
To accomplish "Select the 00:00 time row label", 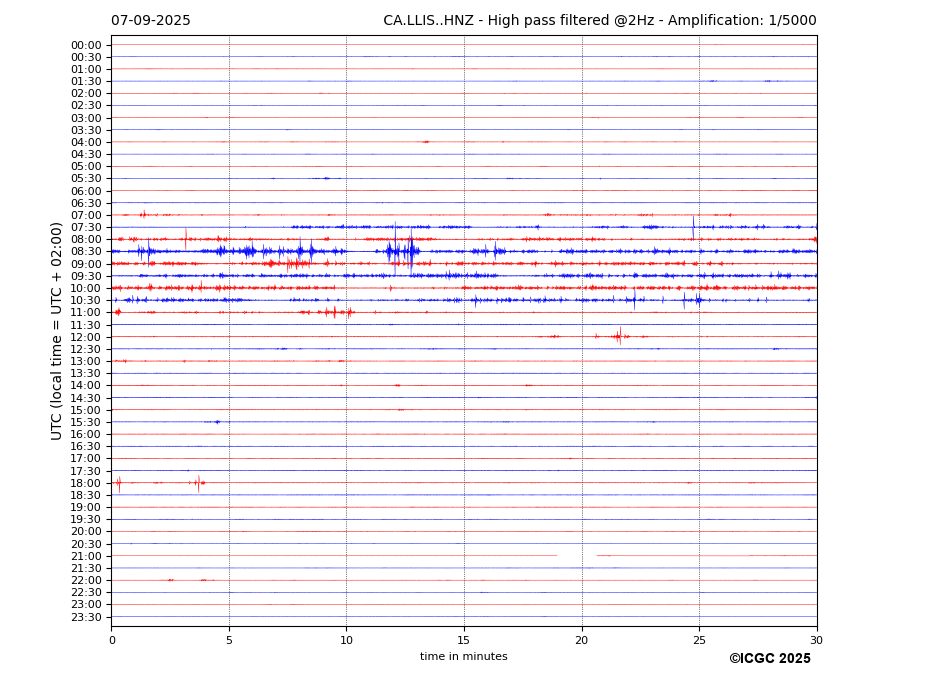I will click(86, 46).
